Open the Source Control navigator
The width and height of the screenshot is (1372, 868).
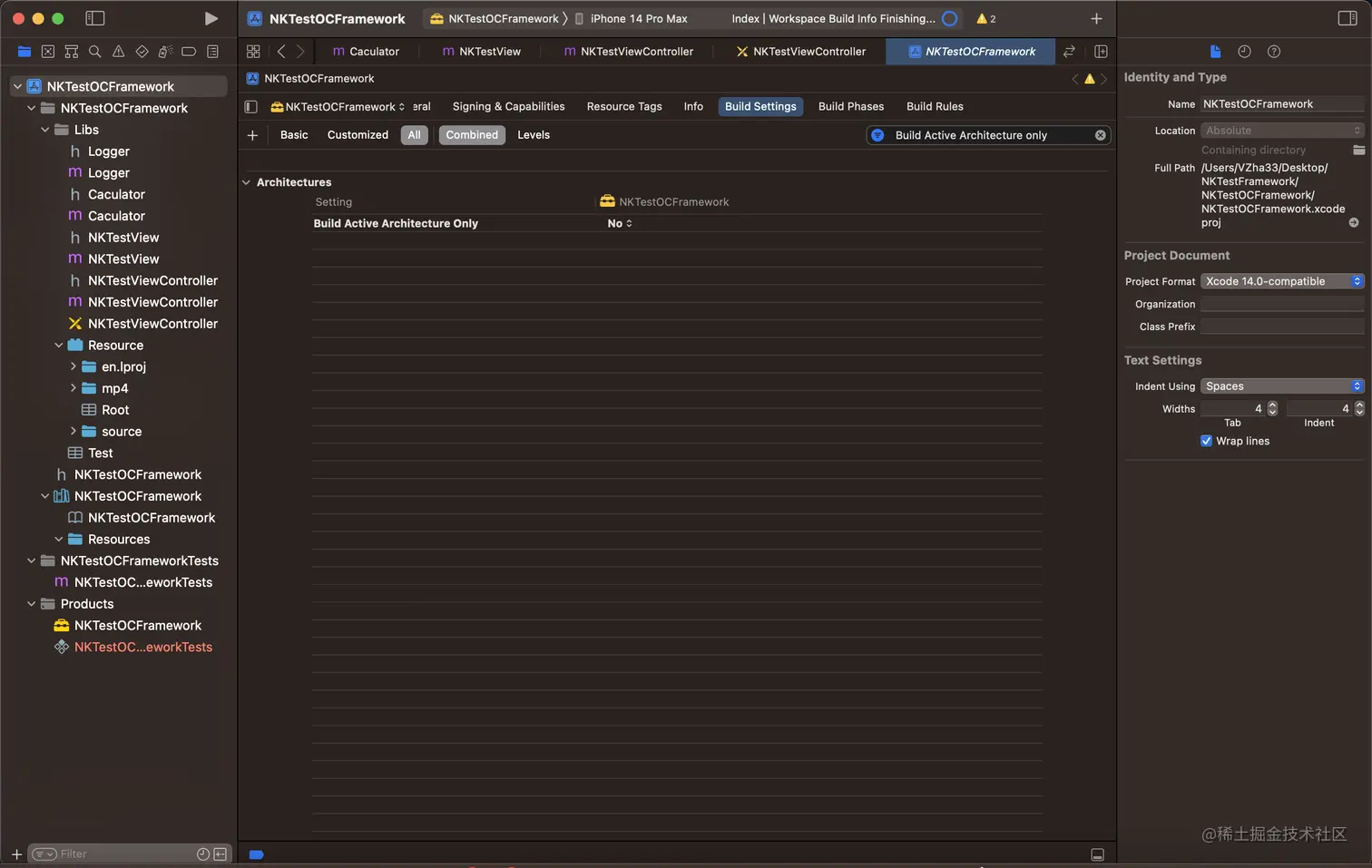[48, 52]
